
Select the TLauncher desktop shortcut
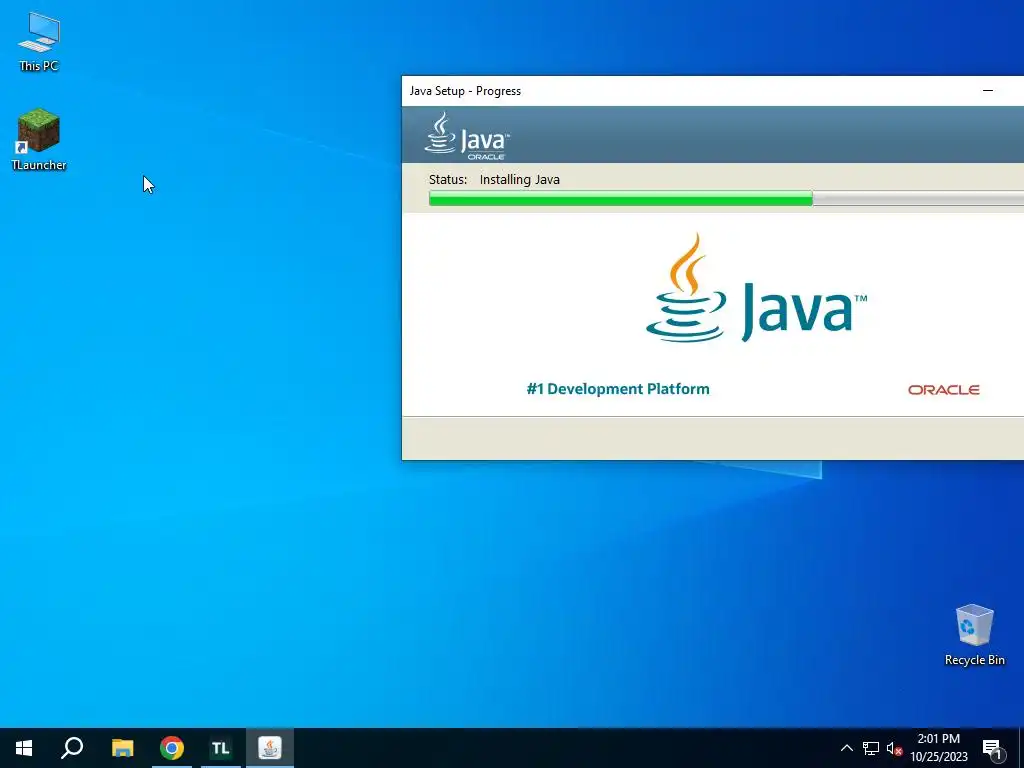pyautogui.click(x=39, y=140)
